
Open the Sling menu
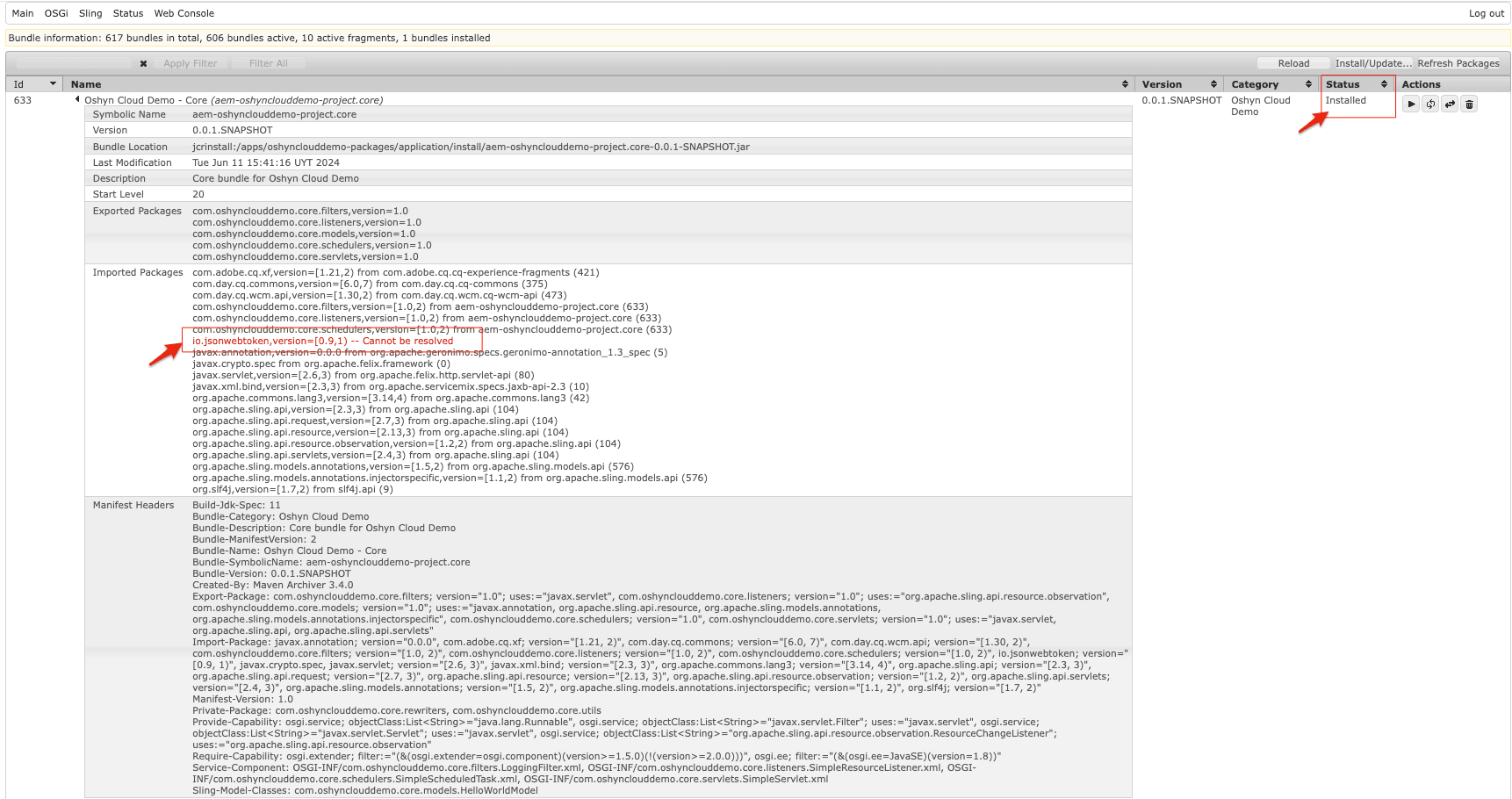click(90, 13)
